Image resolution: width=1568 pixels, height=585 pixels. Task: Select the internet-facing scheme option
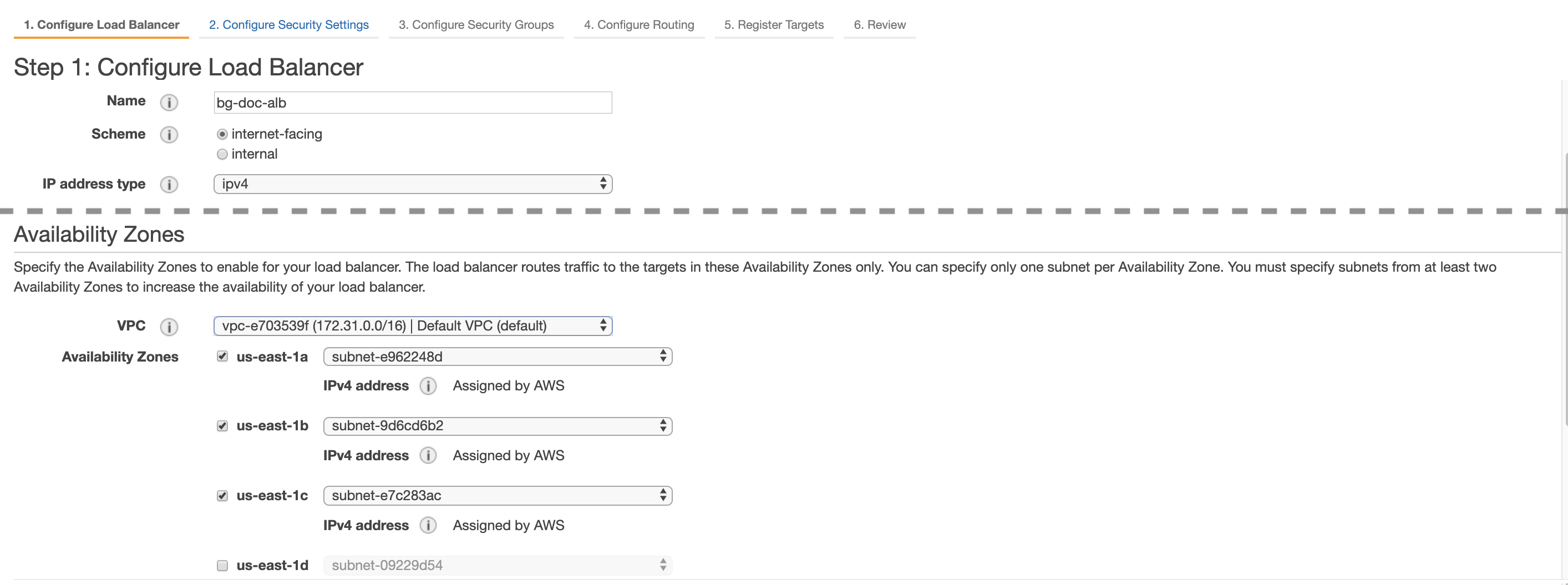pyautogui.click(x=222, y=134)
